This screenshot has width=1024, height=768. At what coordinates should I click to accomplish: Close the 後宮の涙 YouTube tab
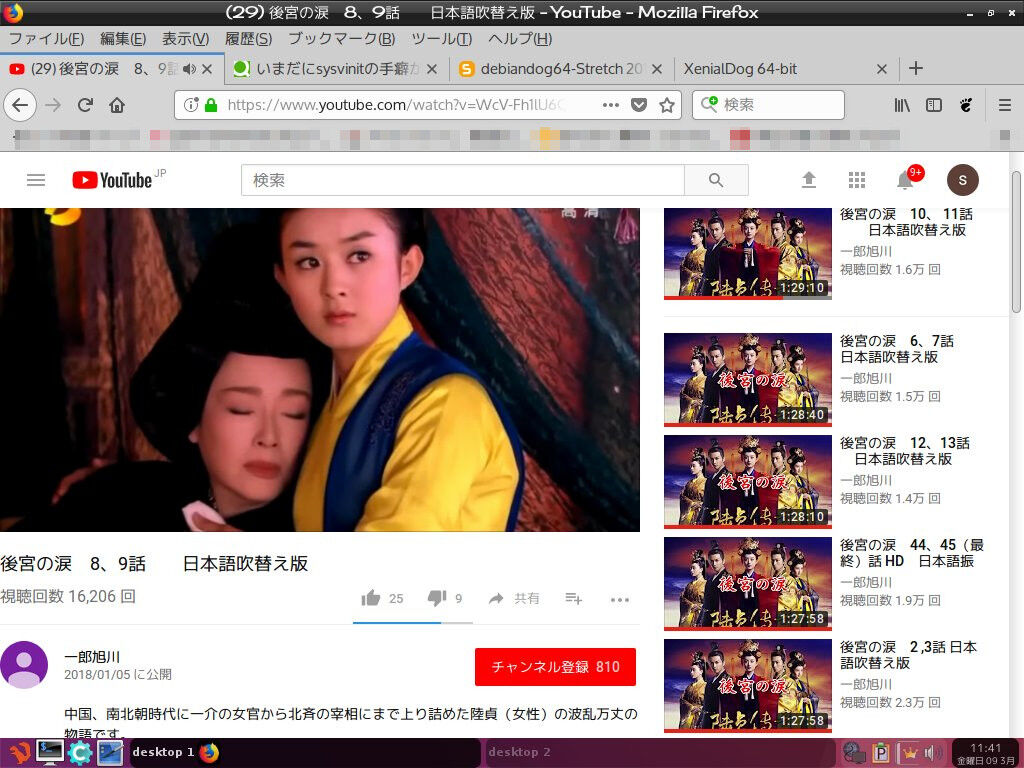(x=207, y=69)
